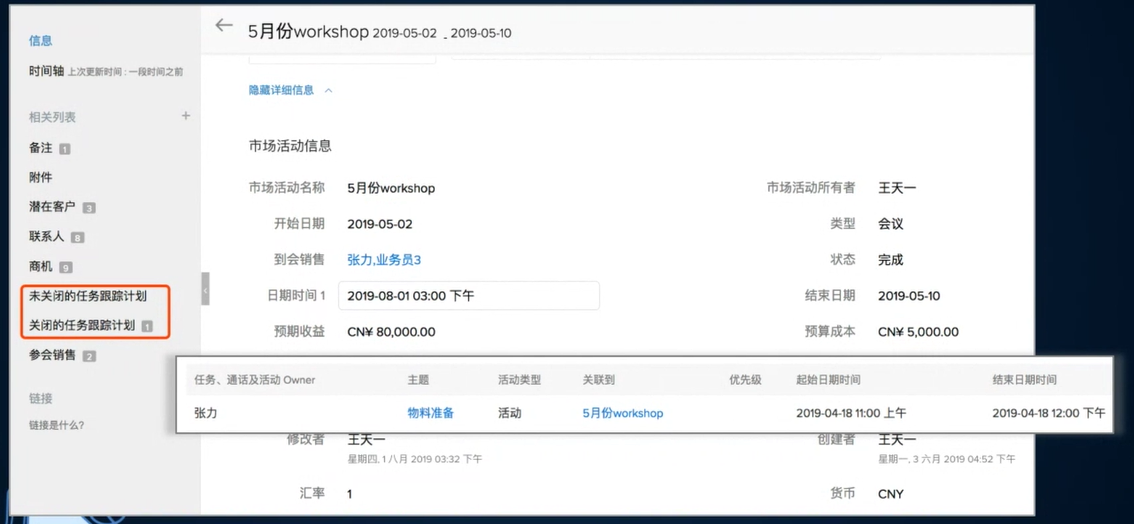Open 参会销售 related list
This screenshot has height=524, width=1134.
coord(52,355)
